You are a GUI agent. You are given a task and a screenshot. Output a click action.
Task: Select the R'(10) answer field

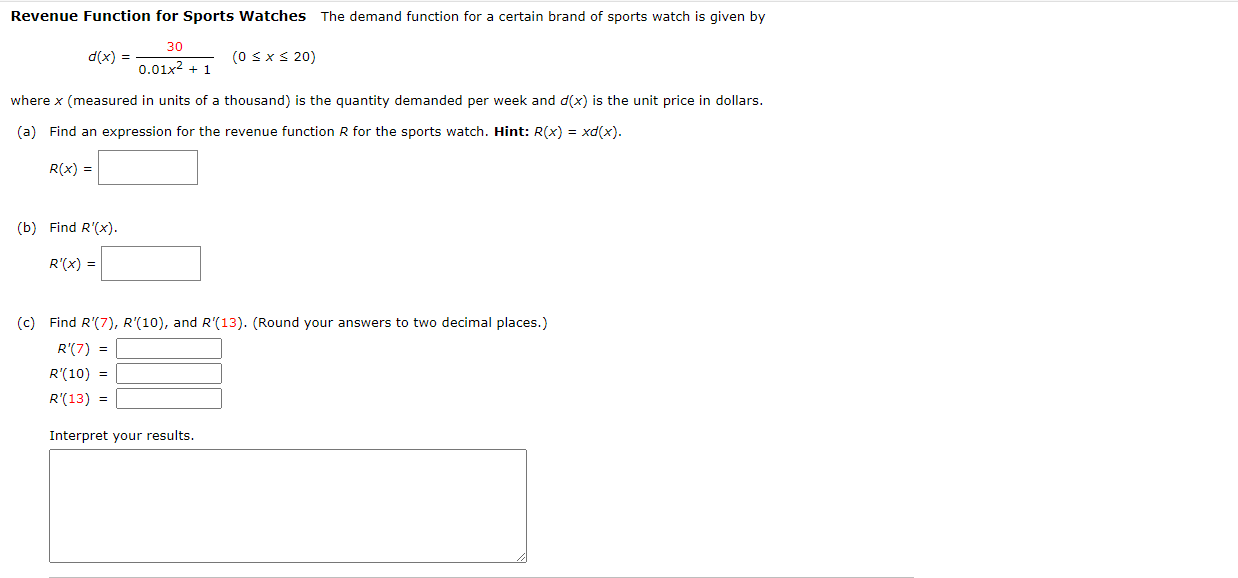(x=168, y=373)
